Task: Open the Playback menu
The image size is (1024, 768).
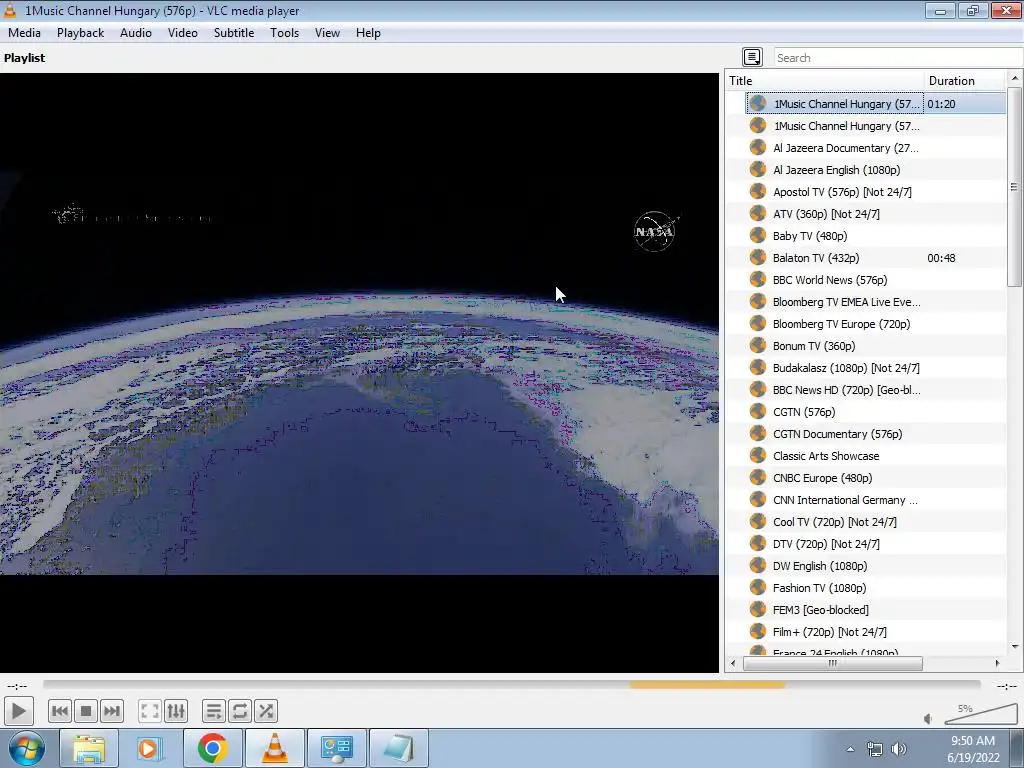Action: pyautogui.click(x=80, y=33)
